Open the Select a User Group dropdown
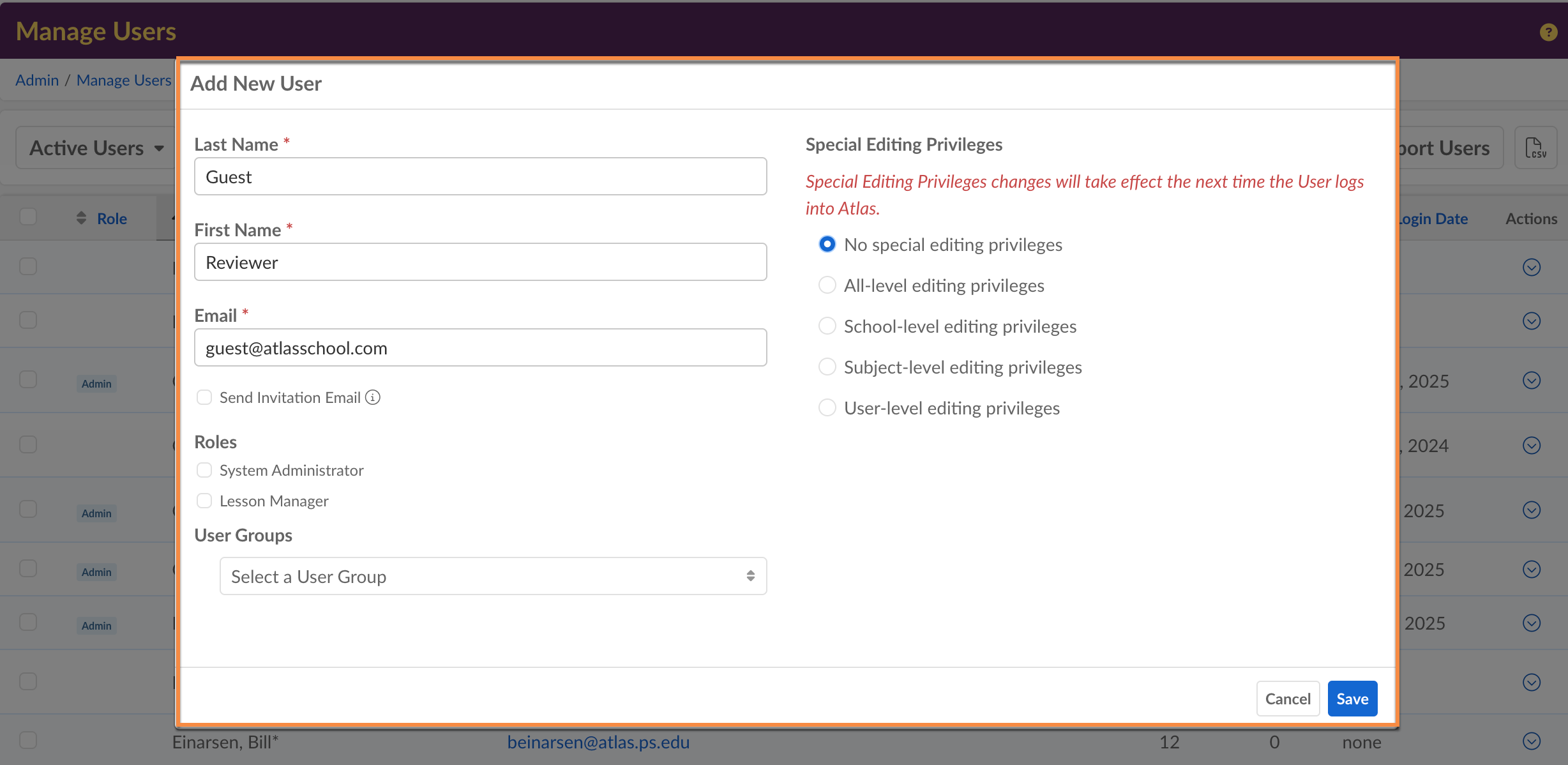1568x765 pixels. click(x=493, y=577)
